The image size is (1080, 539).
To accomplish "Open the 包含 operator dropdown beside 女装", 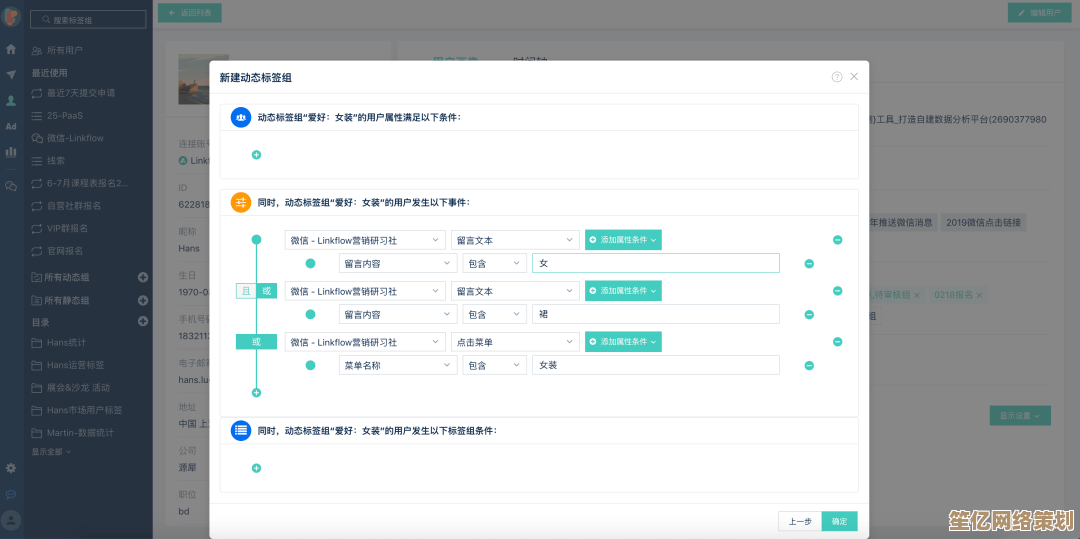I will [493, 366].
